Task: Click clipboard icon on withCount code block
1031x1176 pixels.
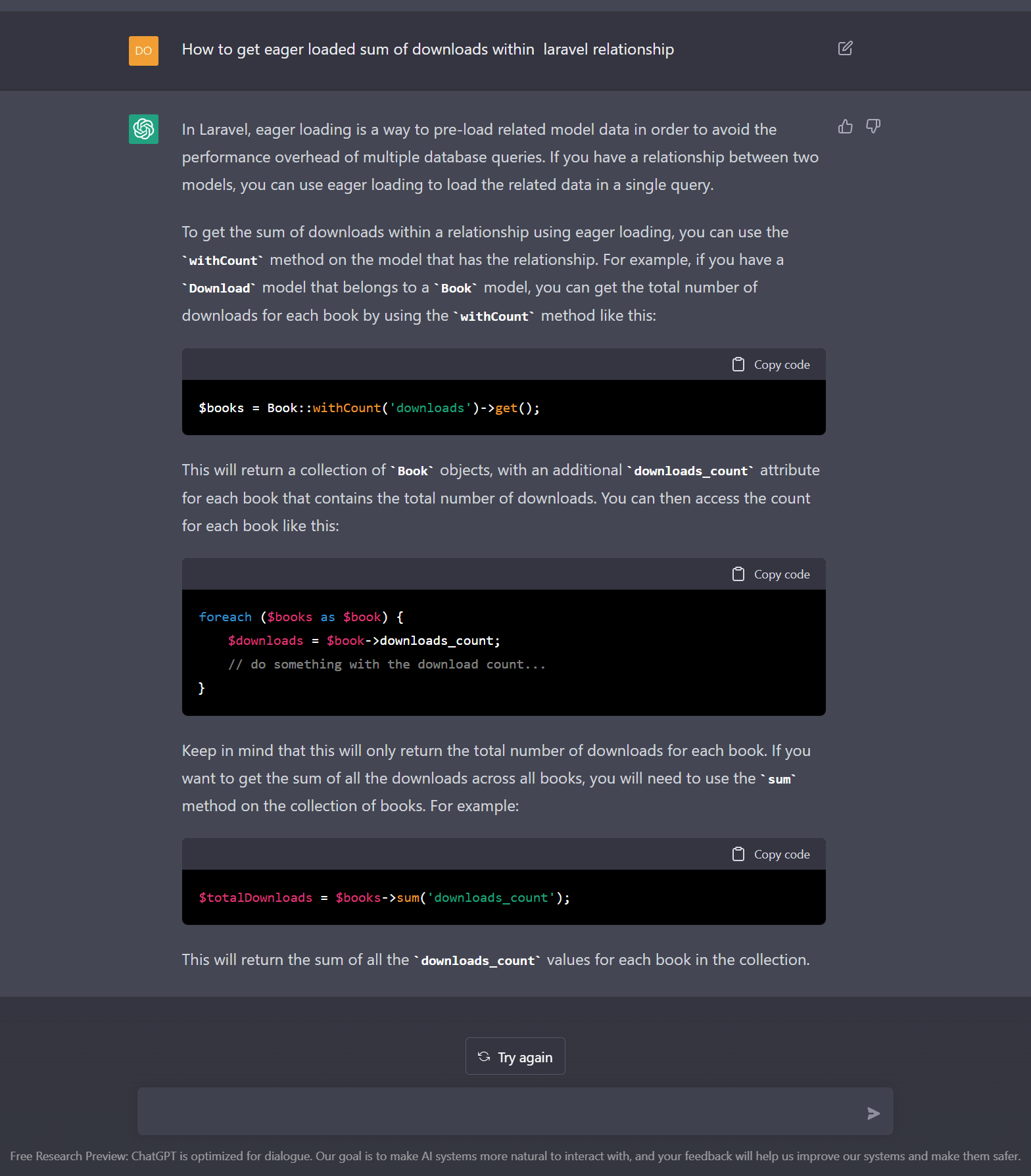Action: pos(738,364)
